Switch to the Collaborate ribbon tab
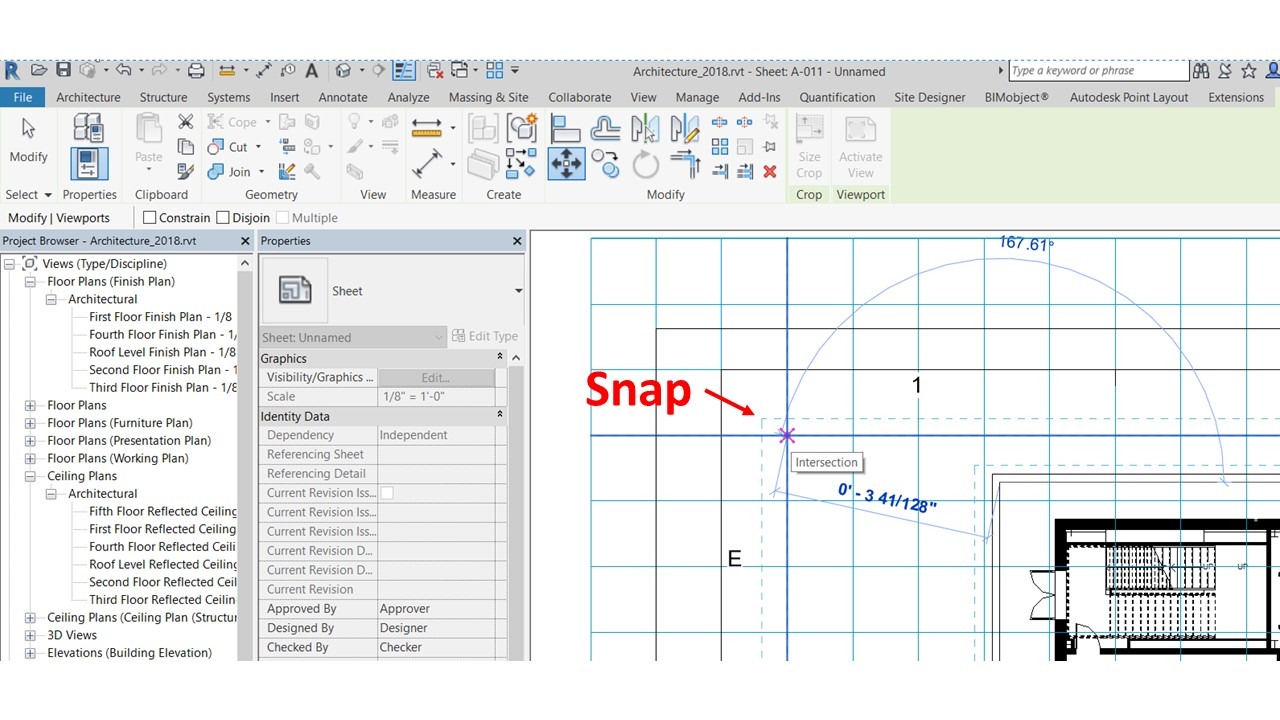1280x720 pixels. (x=579, y=97)
